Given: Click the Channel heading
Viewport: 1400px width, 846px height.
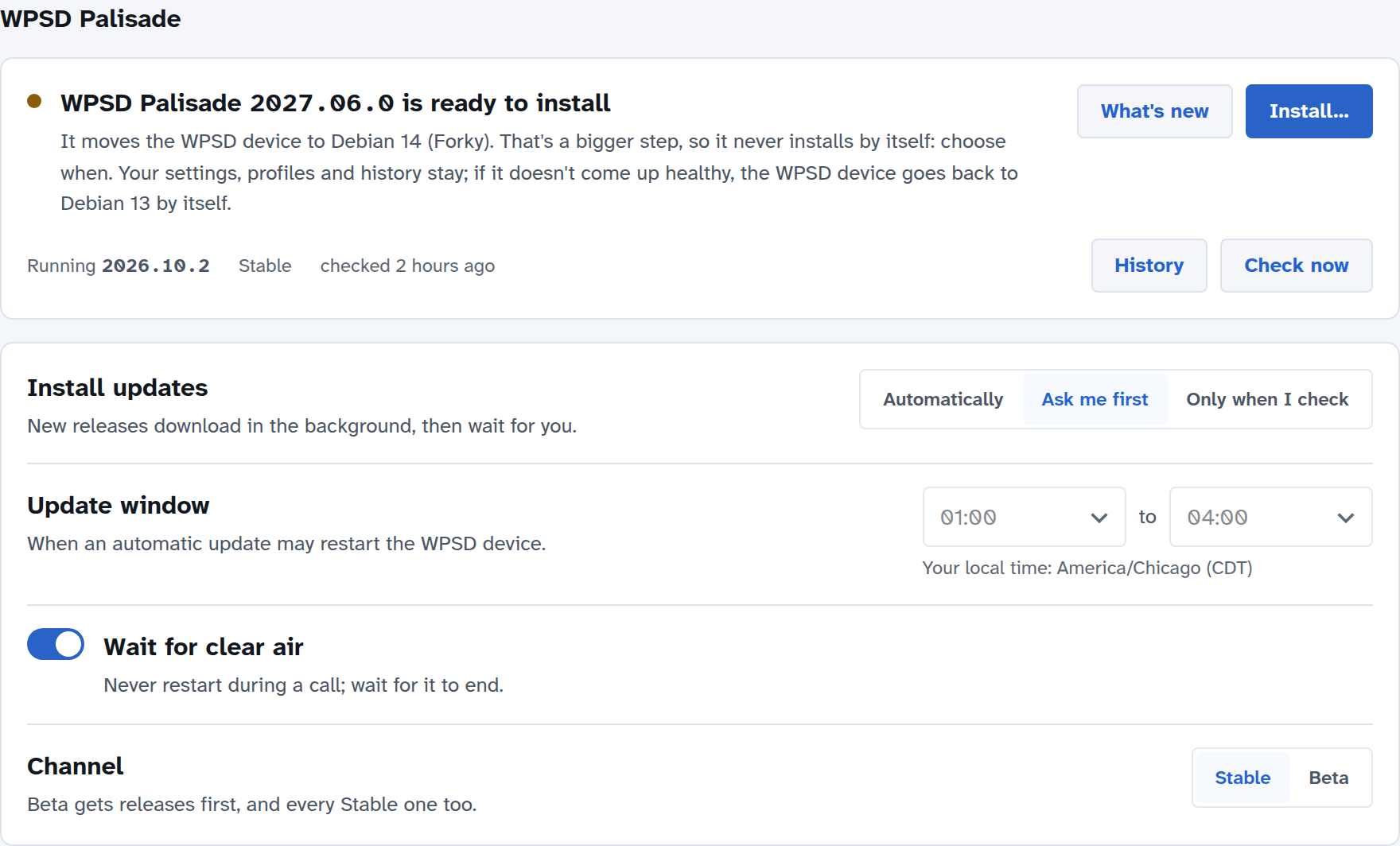Looking at the screenshot, I should (76, 766).
